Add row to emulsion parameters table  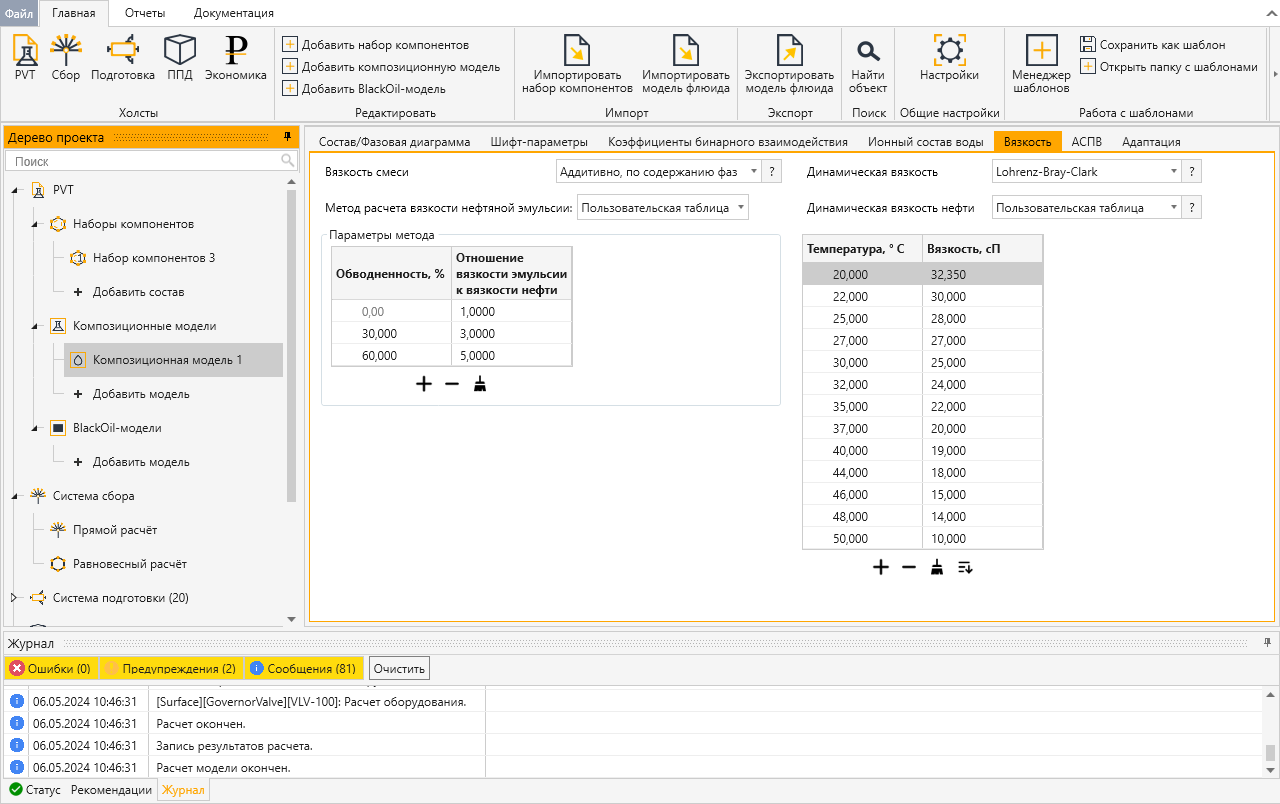click(x=424, y=384)
